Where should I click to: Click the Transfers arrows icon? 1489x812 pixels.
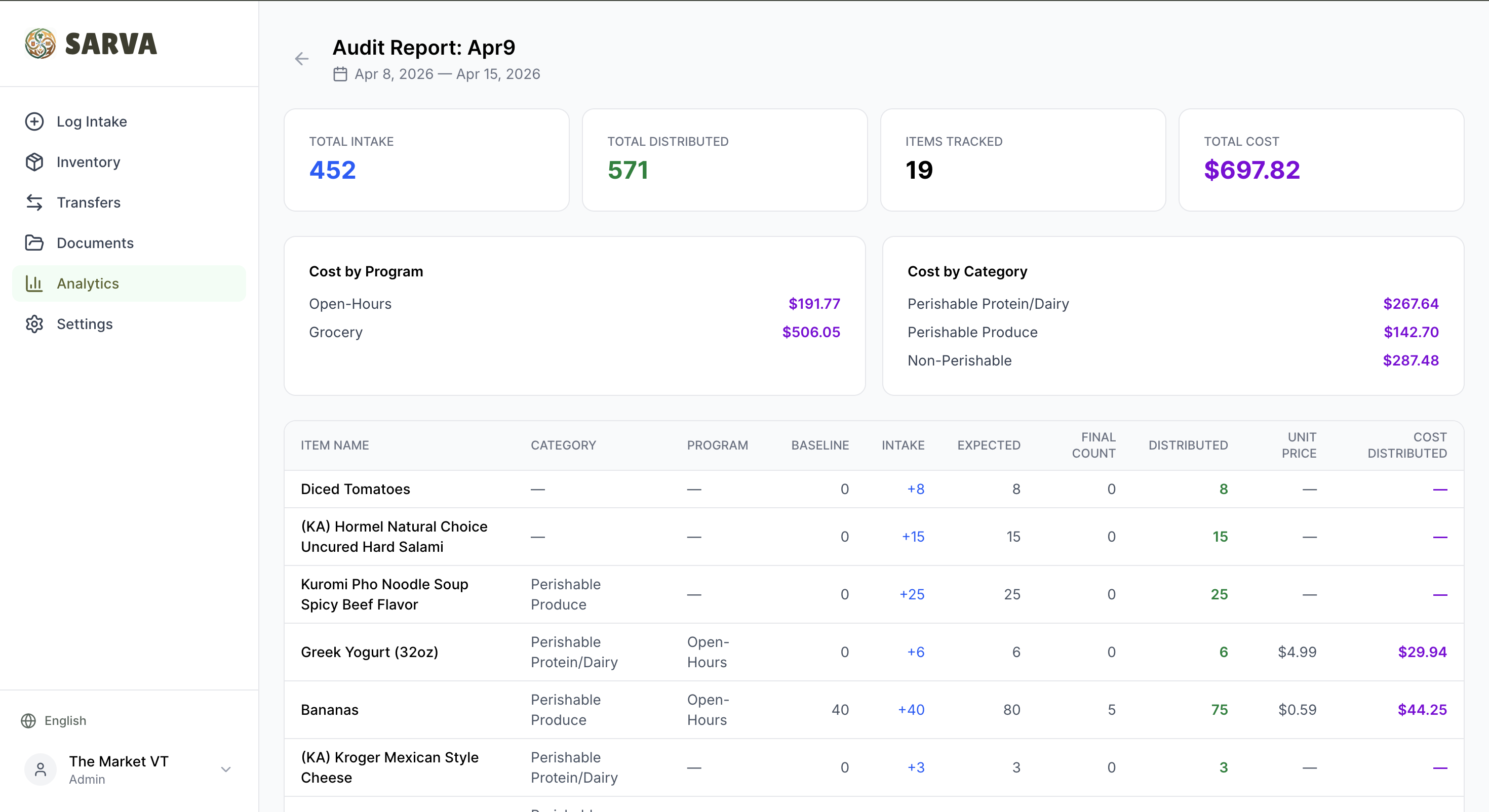coord(34,202)
